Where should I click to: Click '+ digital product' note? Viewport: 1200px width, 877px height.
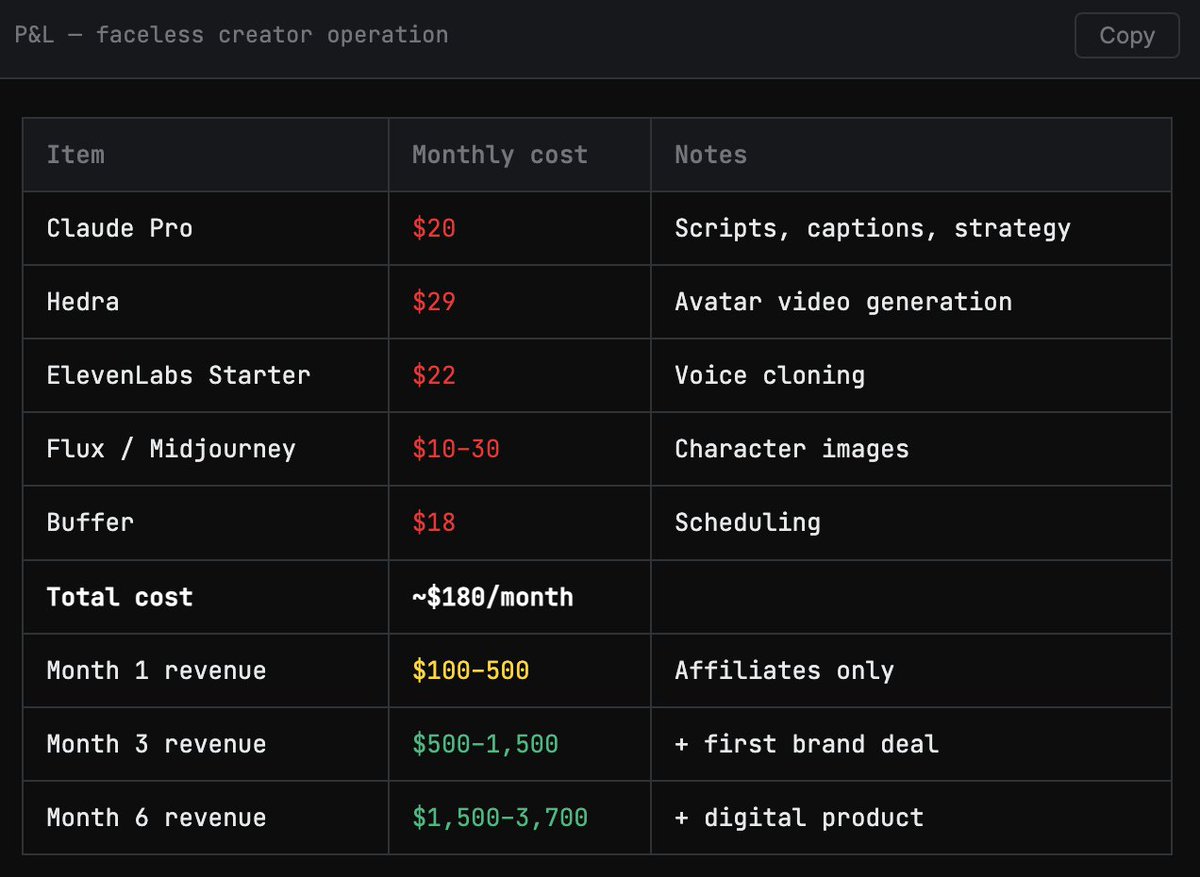coord(800,817)
